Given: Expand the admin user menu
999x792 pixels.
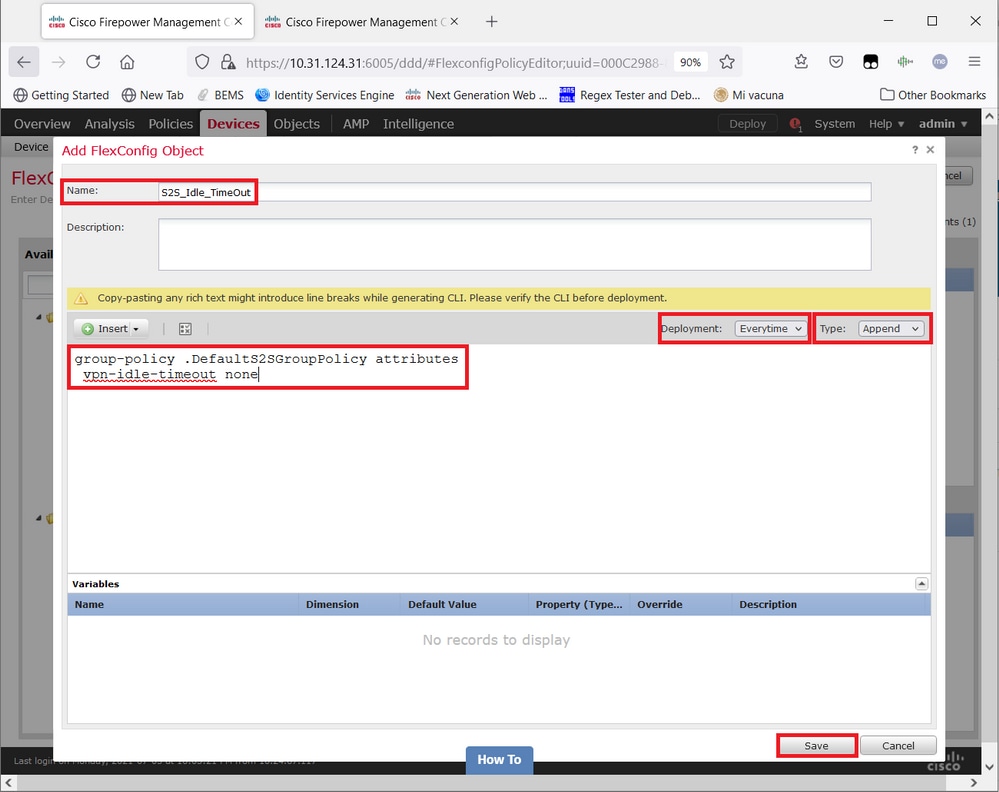Looking at the screenshot, I should tap(943, 124).
